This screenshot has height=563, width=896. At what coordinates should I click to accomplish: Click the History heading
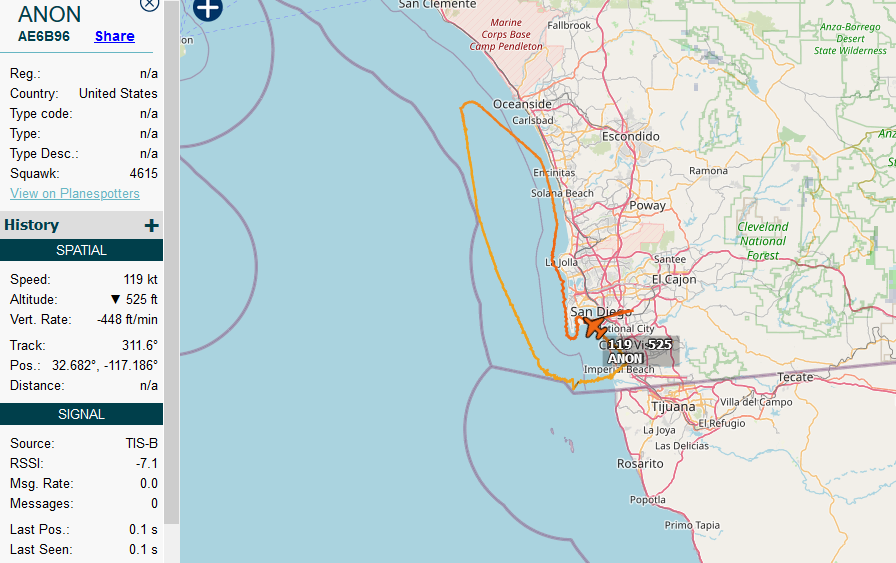pyautogui.click(x=31, y=225)
